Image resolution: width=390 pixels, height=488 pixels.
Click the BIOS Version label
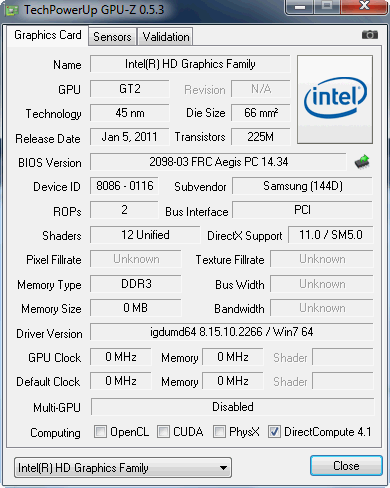coord(50,163)
